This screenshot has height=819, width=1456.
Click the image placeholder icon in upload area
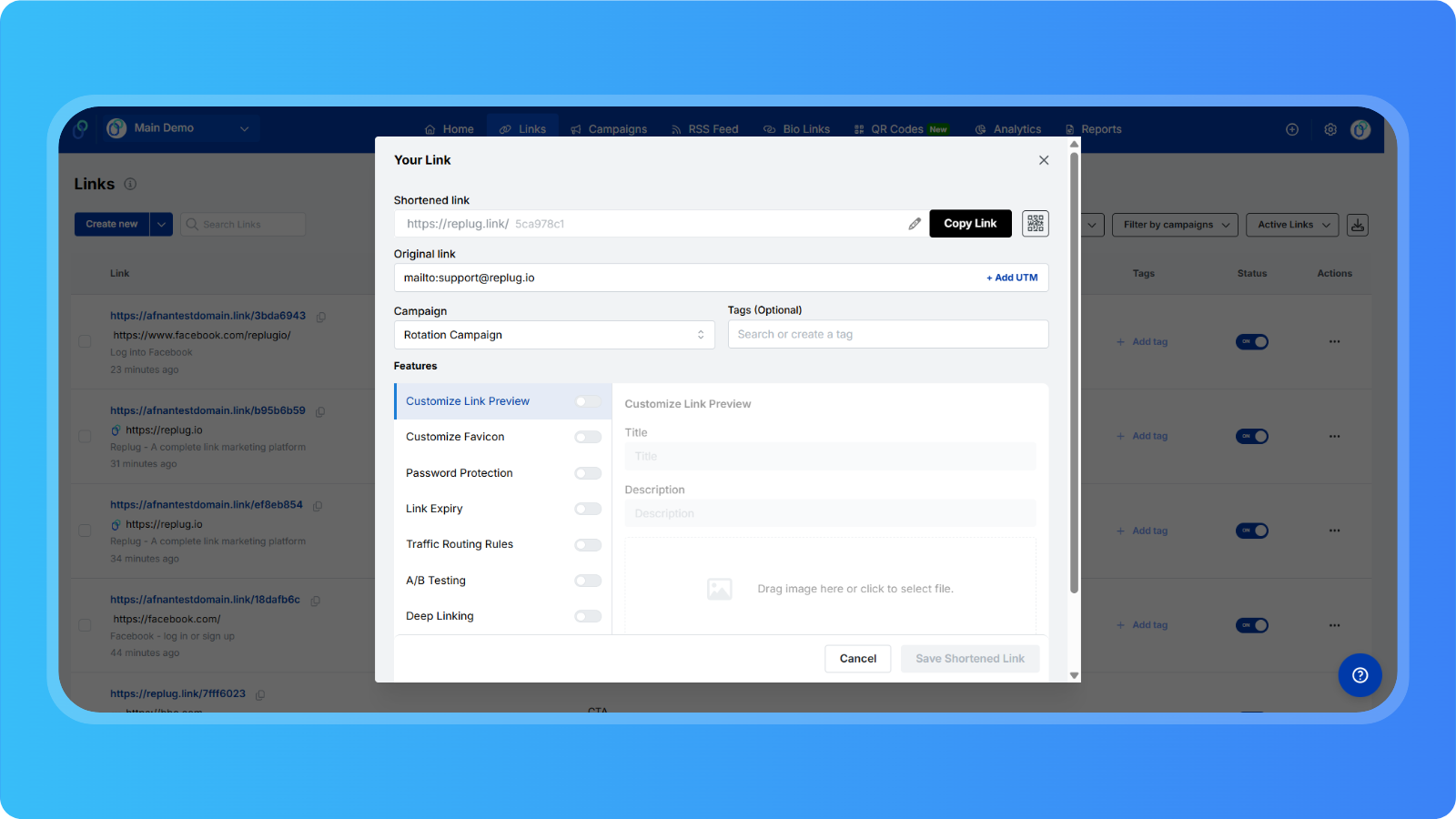[719, 589]
